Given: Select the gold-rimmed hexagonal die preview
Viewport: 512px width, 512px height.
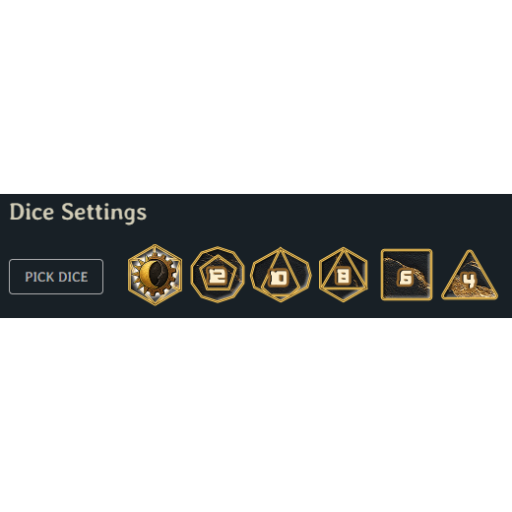Looking at the screenshot, I should click(155, 275).
